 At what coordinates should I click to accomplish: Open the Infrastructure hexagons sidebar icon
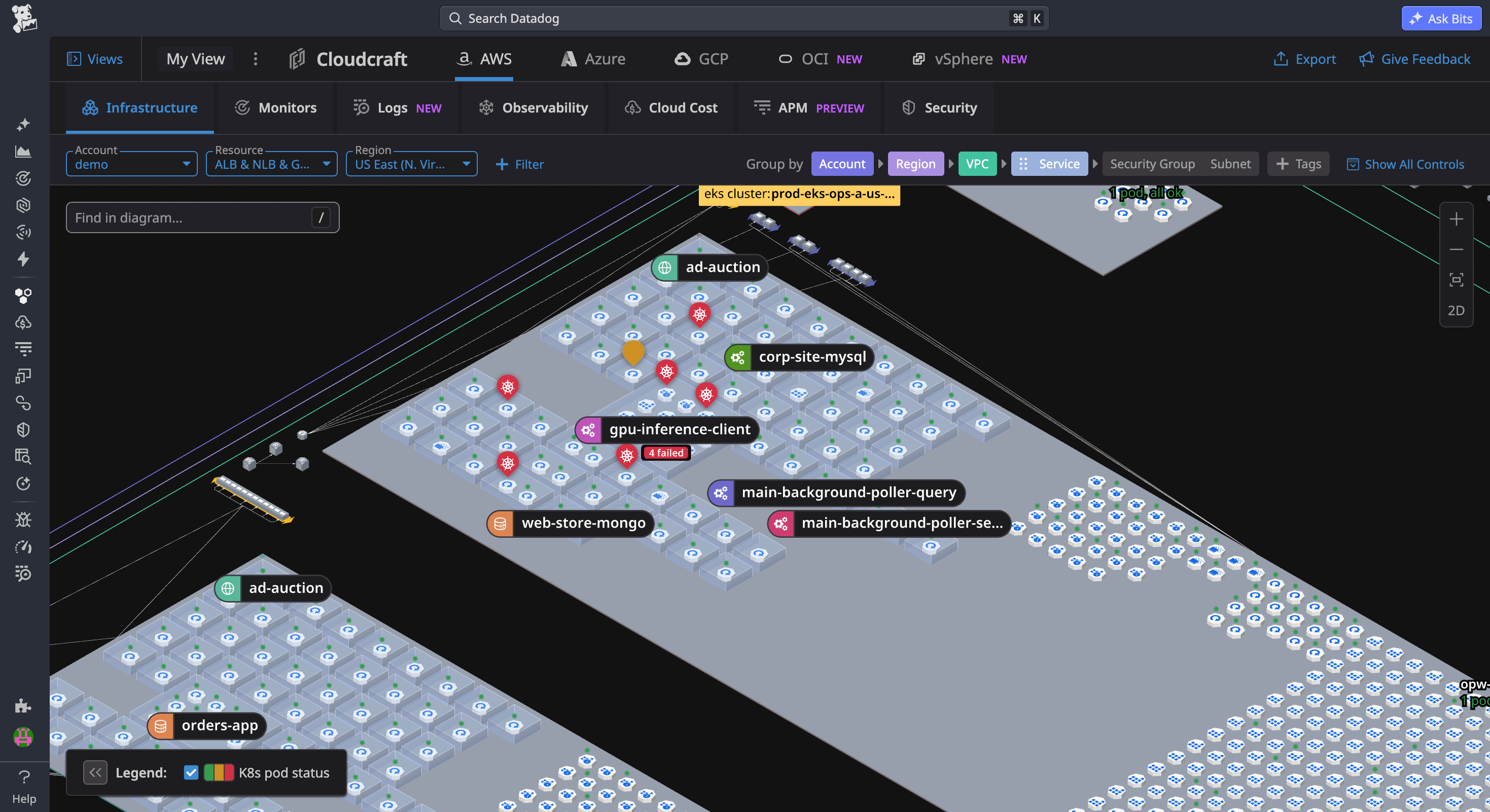coord(23,296)
